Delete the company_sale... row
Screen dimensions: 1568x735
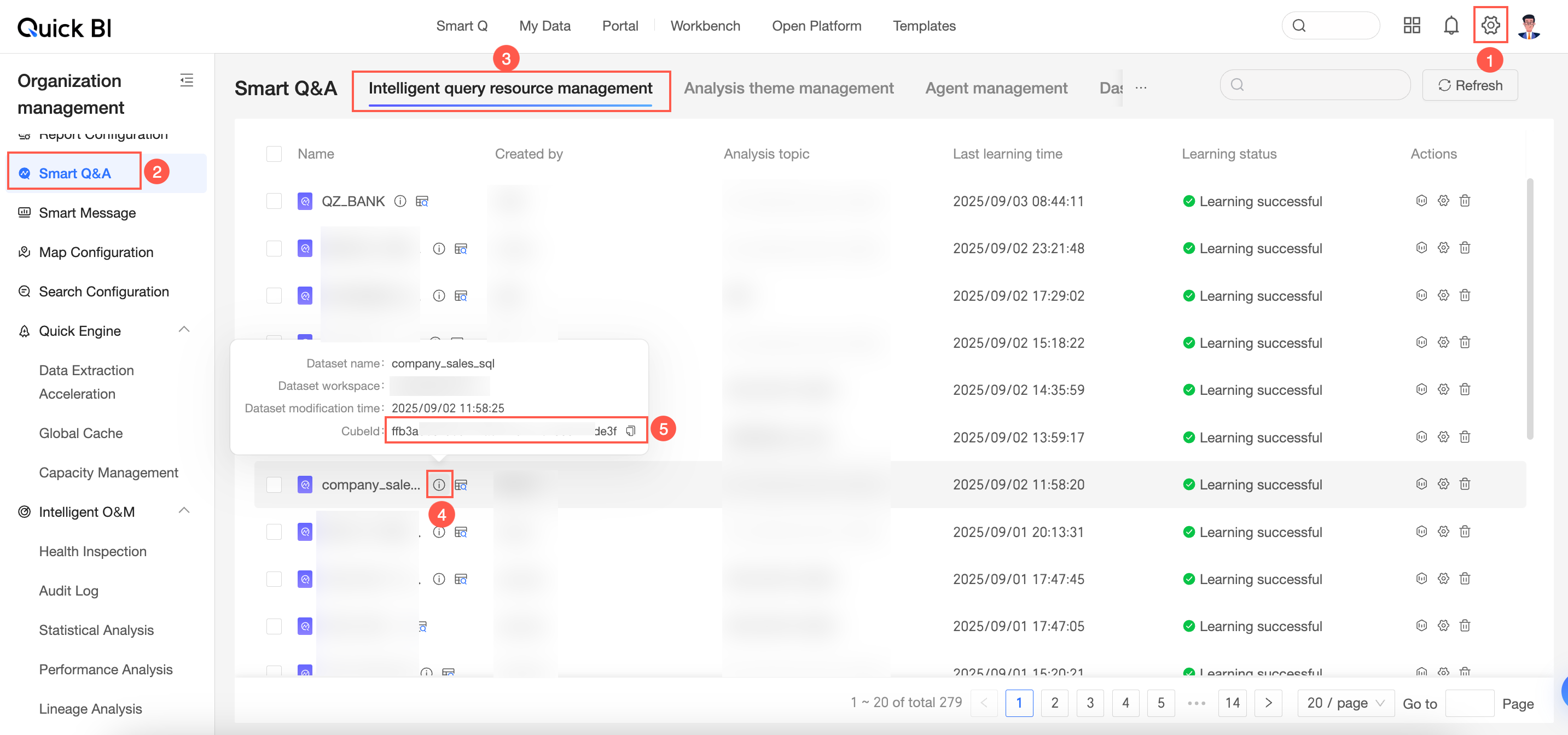[1465, 485]
